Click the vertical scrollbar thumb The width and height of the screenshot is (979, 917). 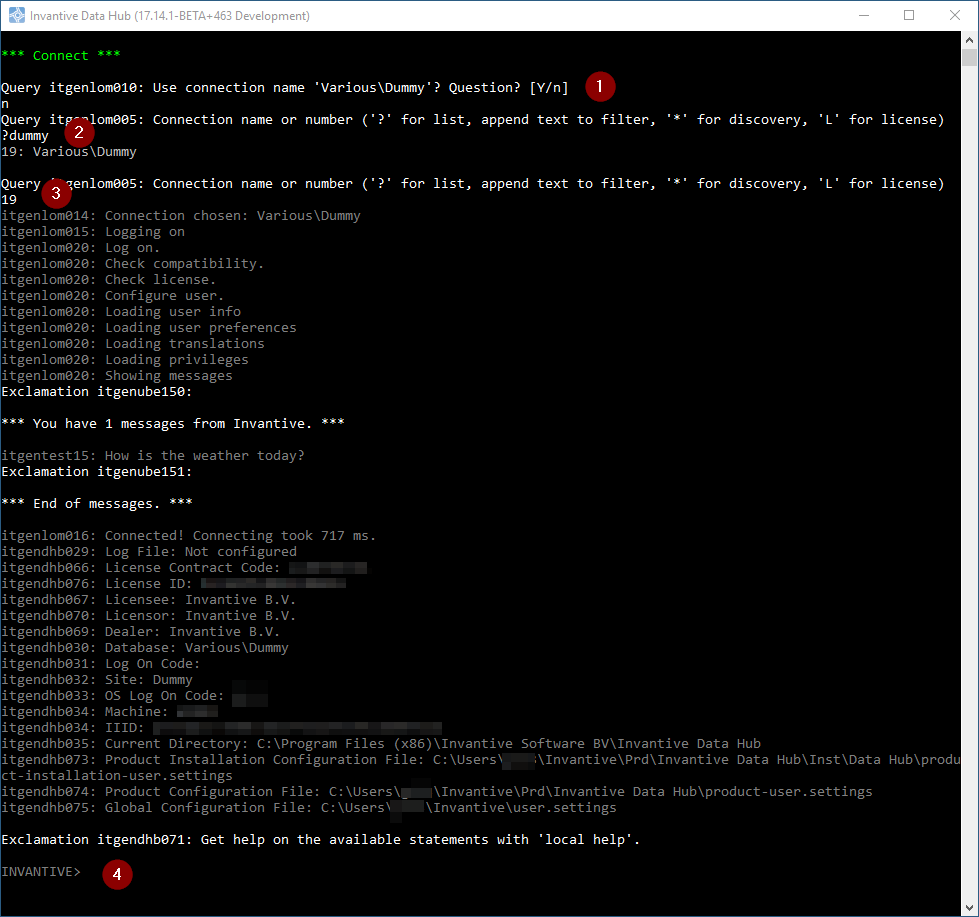tap(969, 57)
